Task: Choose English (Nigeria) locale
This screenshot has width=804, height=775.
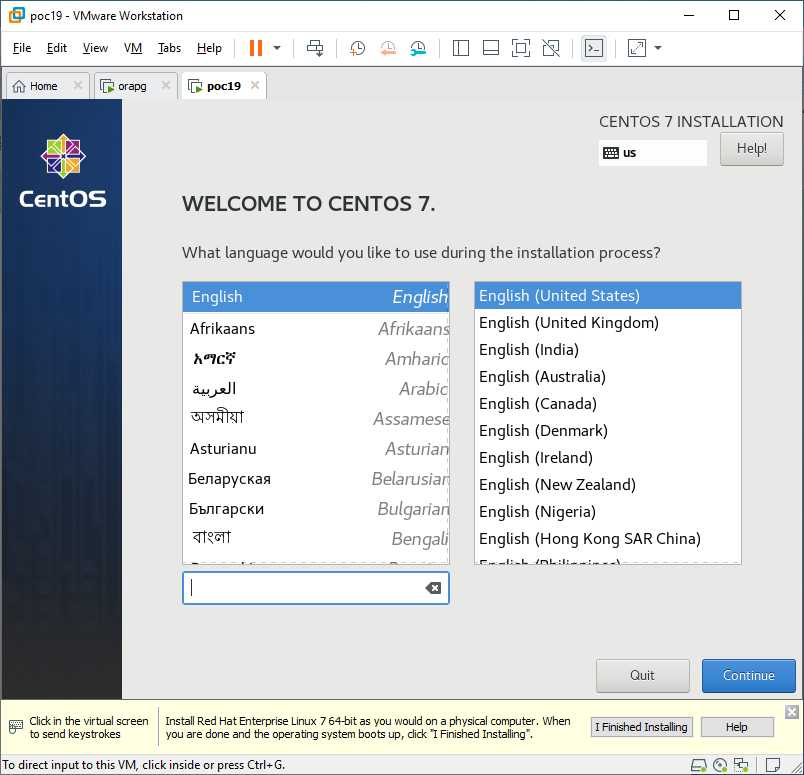Action: (x=608, y=511)
